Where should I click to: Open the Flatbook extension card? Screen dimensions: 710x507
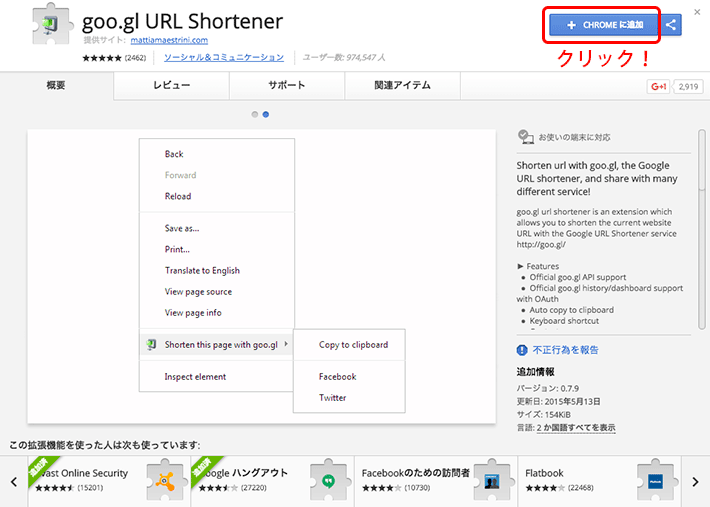coord(600,482)
